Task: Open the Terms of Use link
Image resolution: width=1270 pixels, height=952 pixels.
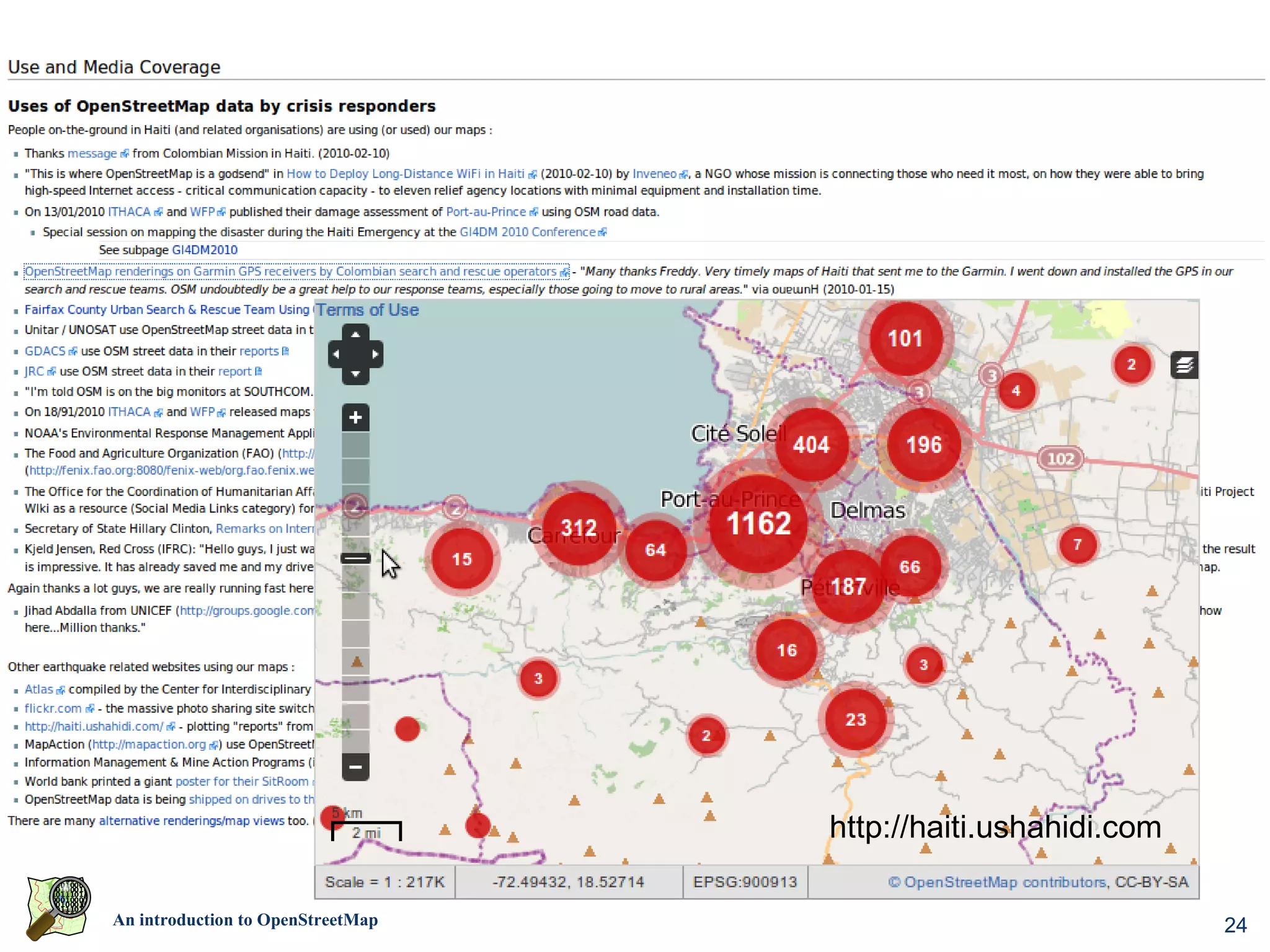Action: coord(368,310)
